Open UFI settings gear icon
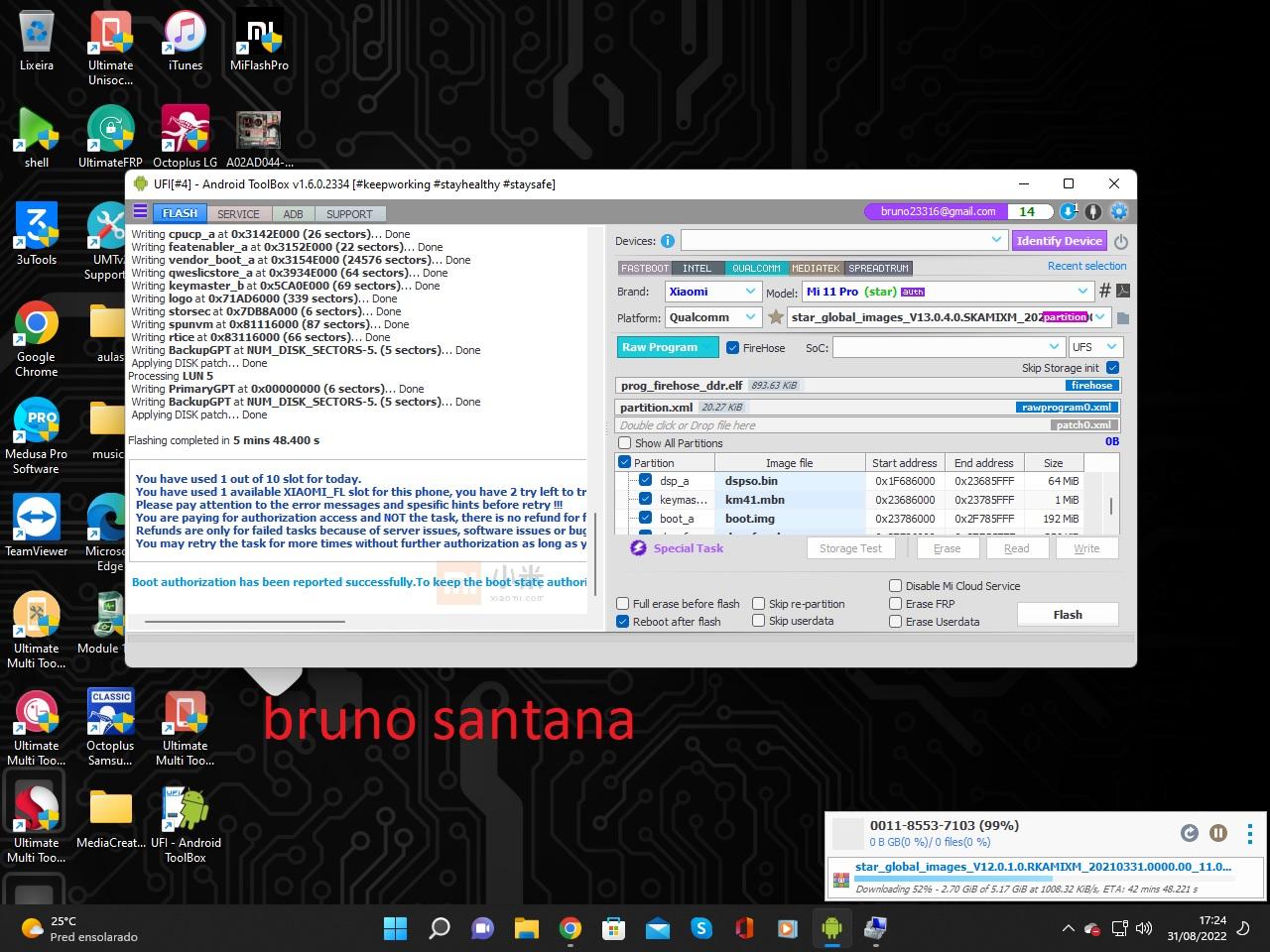The height and width of the screenshot is (952, 1270). tap(1119, 211)
